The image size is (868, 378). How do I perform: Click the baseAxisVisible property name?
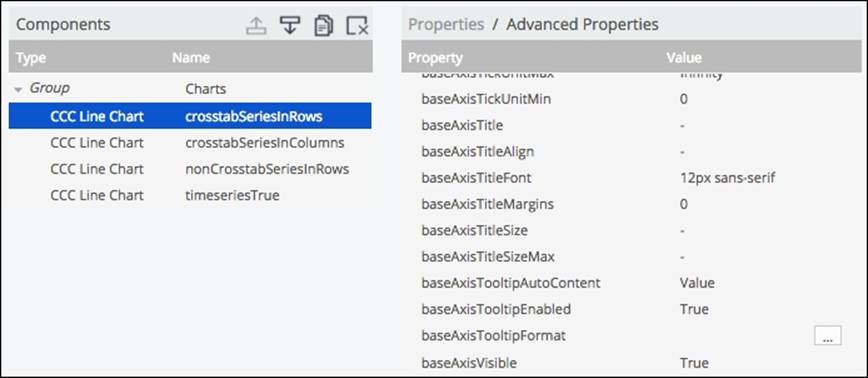(469, 363)
